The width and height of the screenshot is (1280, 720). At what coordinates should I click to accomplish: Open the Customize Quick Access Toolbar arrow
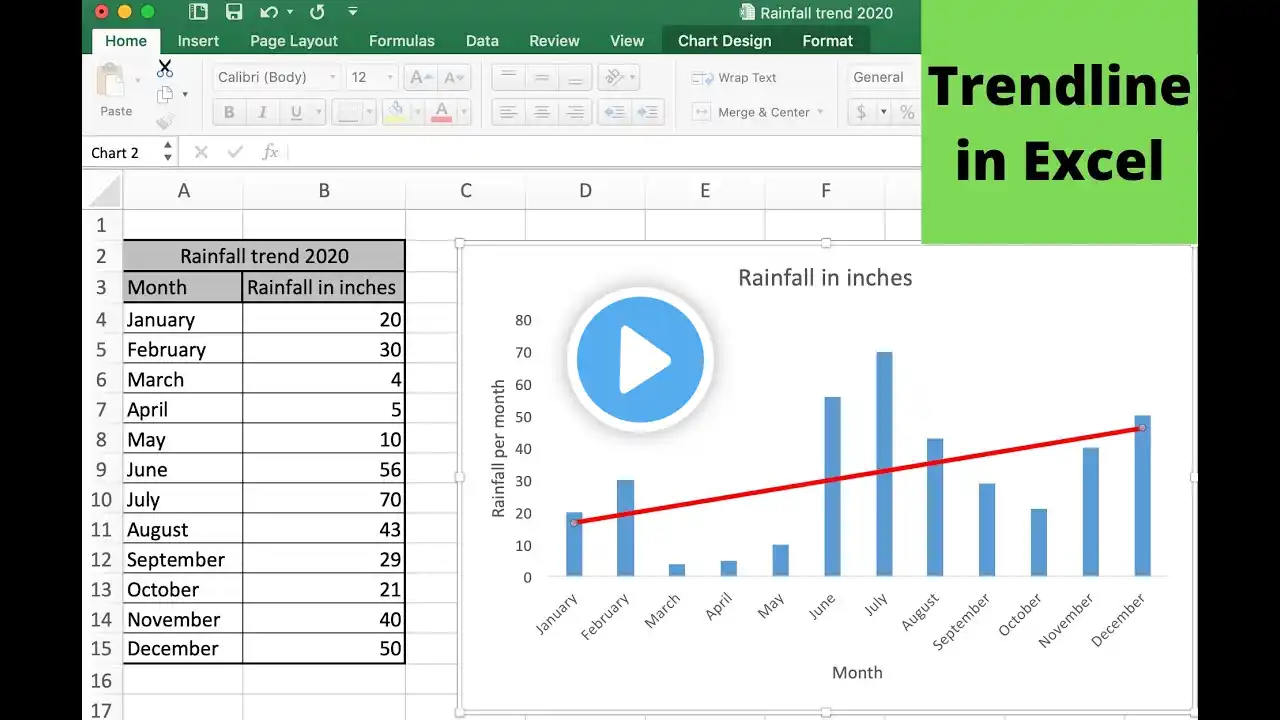point(352,12)
